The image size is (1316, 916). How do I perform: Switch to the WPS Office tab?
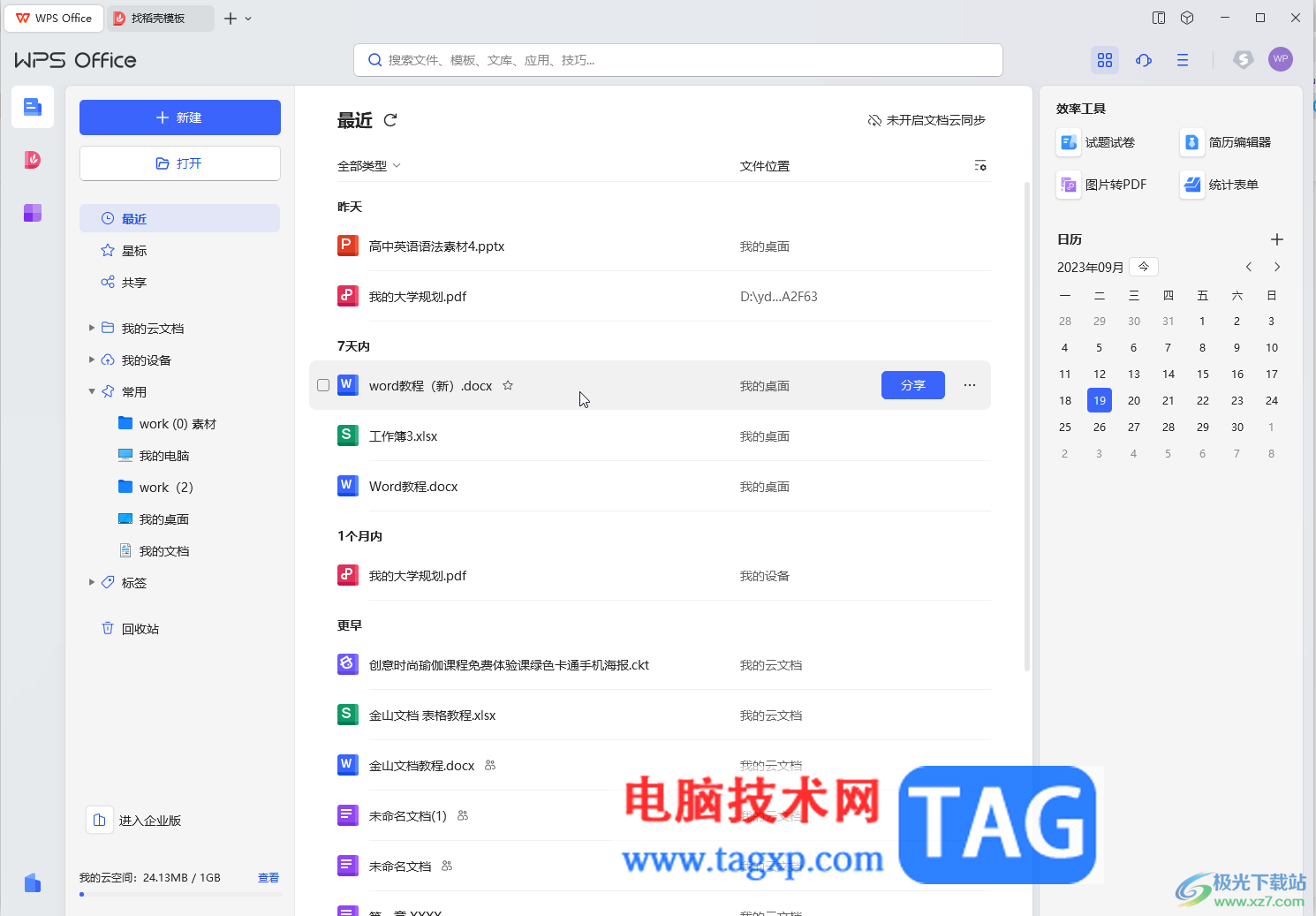coord(54,19)
